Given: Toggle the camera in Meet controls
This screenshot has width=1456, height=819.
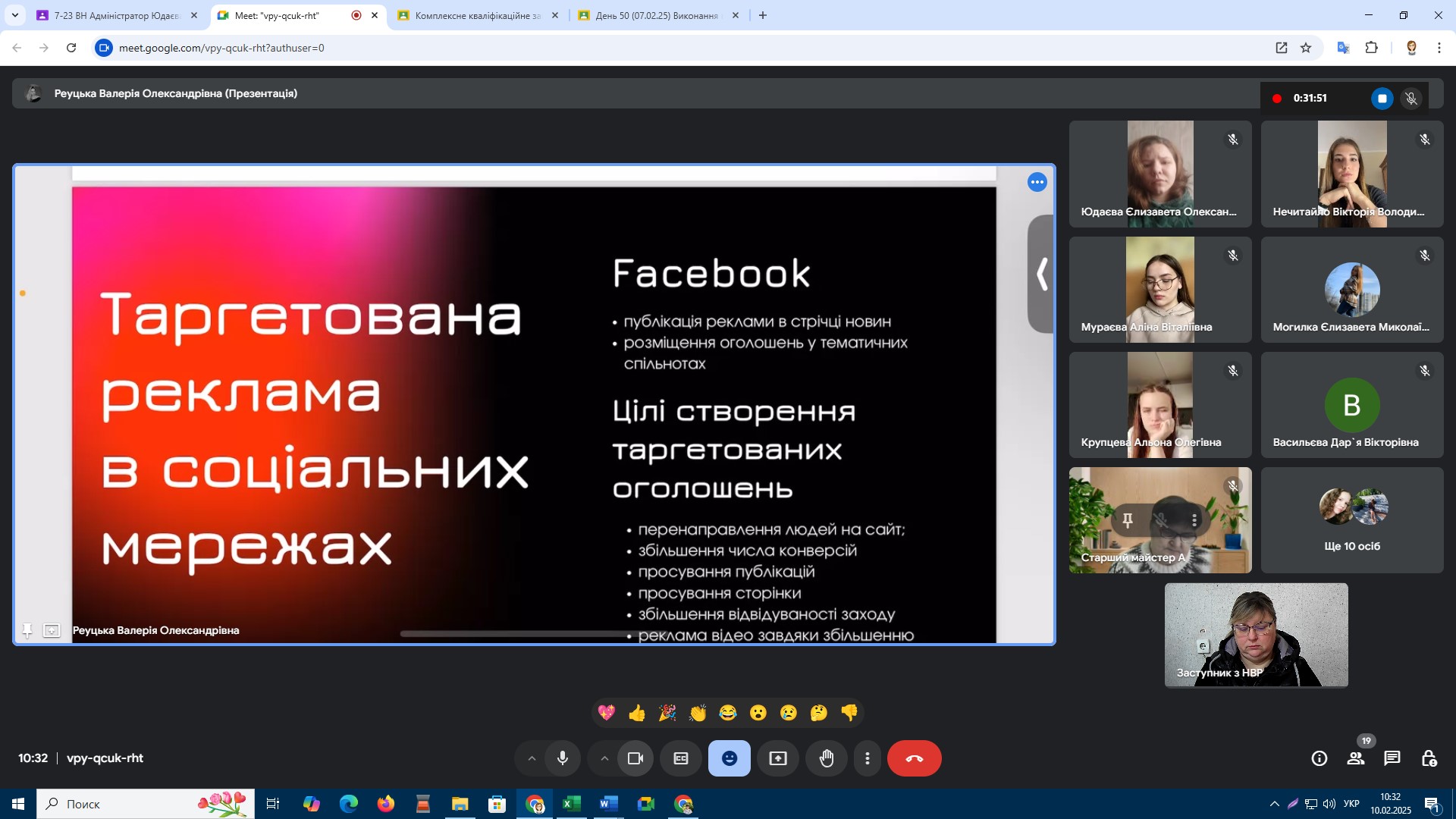Looking at the screenshot, I should click(635, 758).
